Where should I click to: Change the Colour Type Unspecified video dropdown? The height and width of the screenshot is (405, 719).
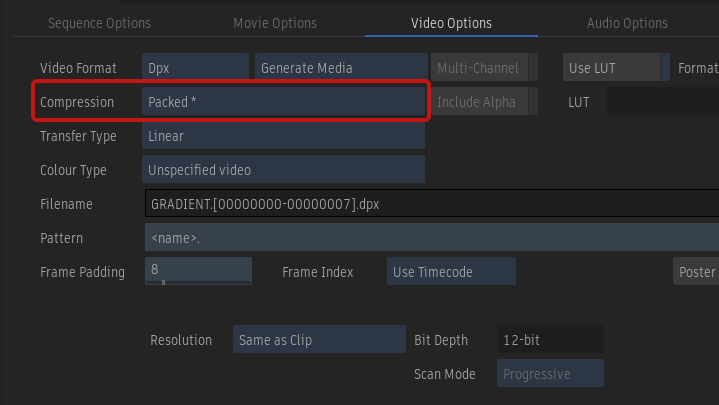tap(285, 170)
